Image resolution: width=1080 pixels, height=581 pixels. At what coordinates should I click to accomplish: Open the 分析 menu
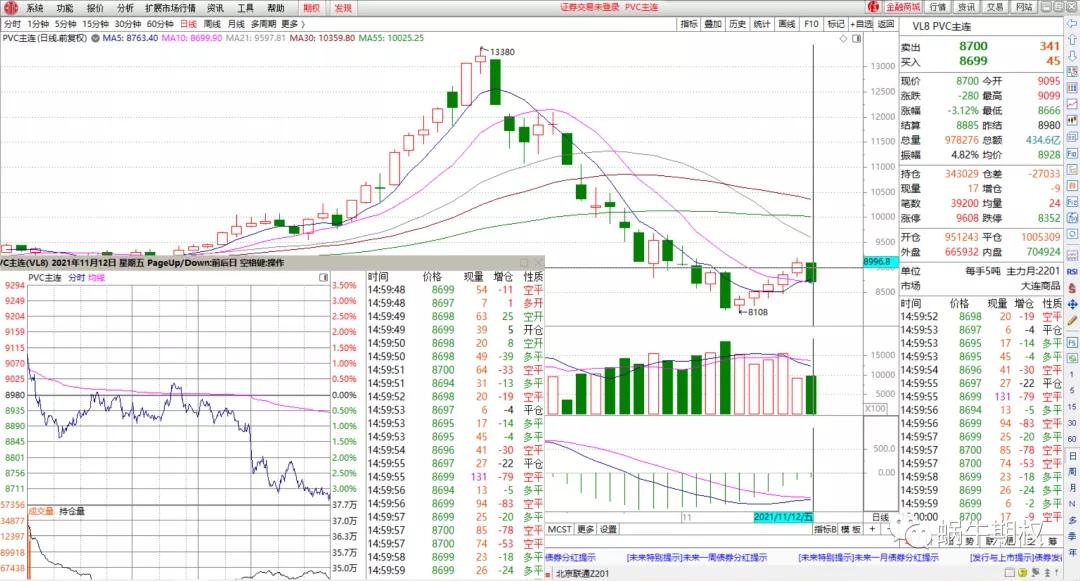point(125,7)
